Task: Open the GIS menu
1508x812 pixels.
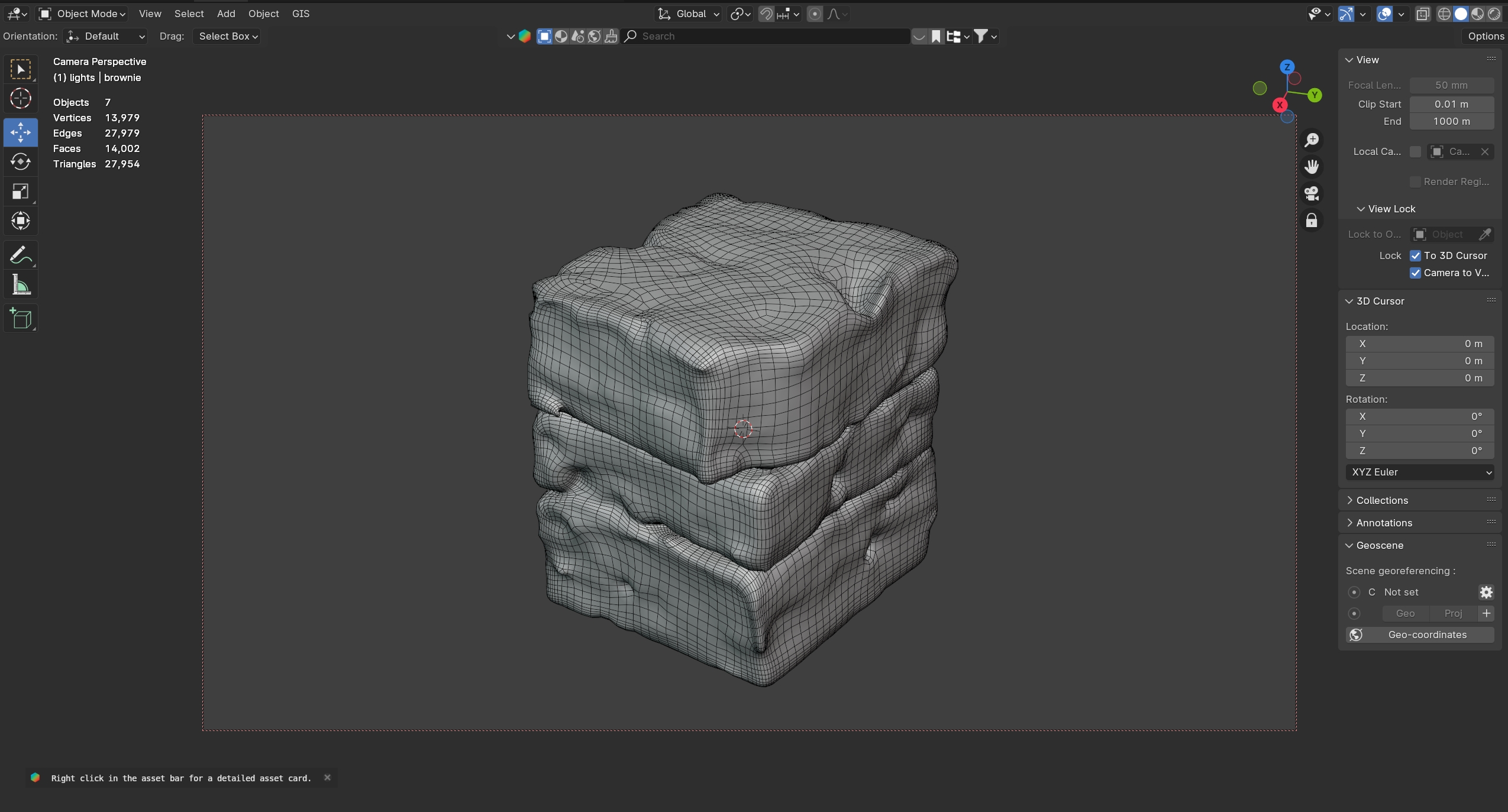Action: tap(301, 14)
